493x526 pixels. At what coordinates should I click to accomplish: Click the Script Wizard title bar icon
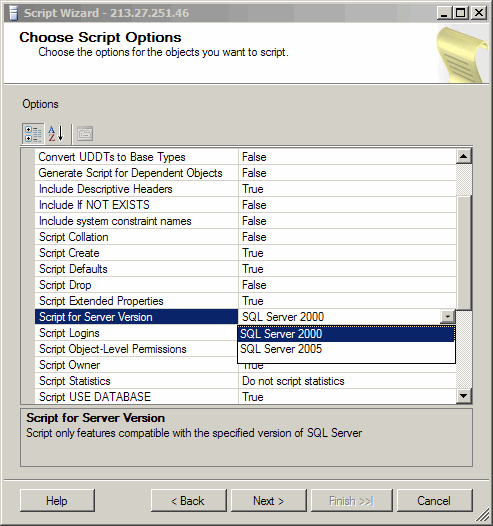13,13
